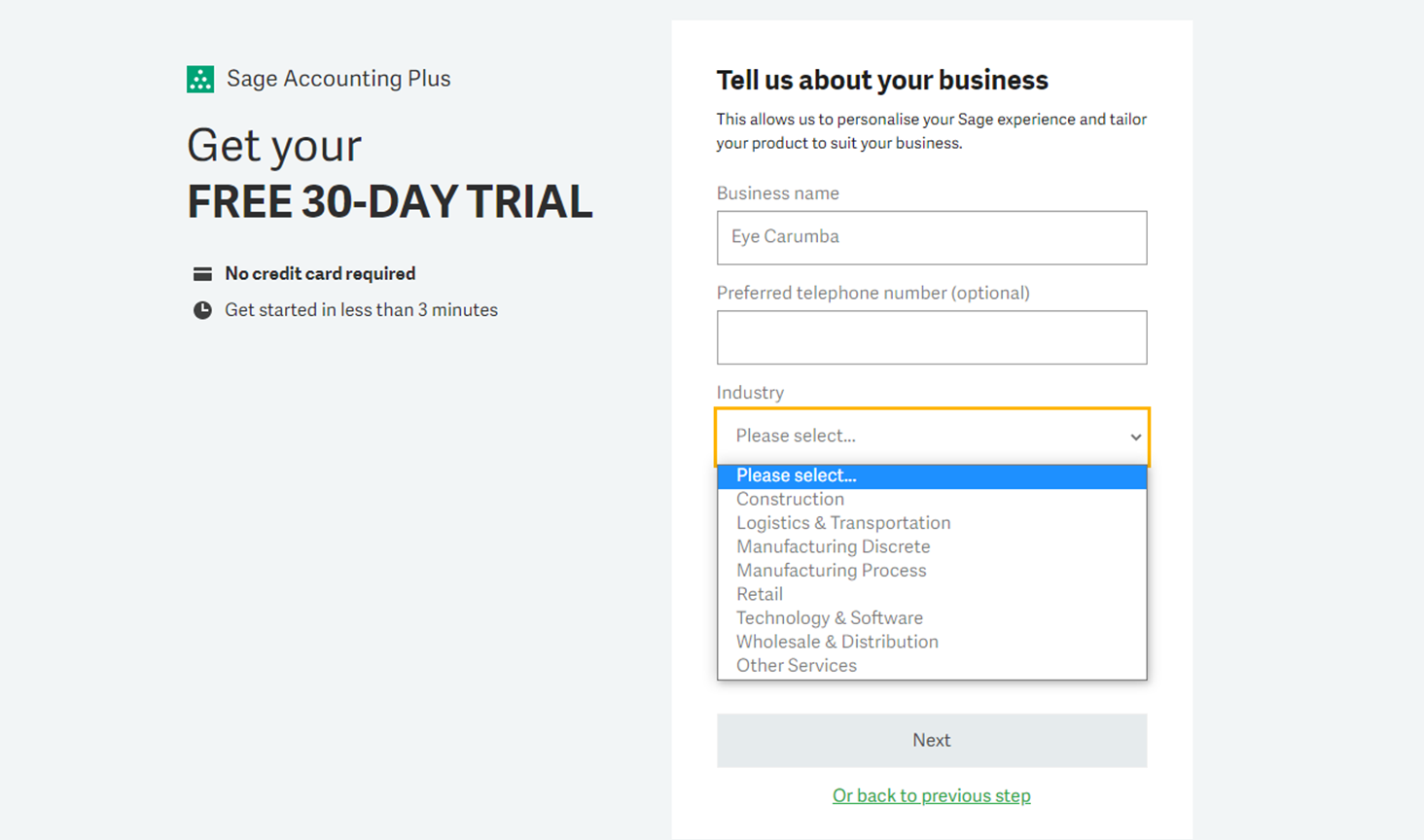Click the Preferred telephone number field
Screen dimensions: 1424x840
click(931, 337)
